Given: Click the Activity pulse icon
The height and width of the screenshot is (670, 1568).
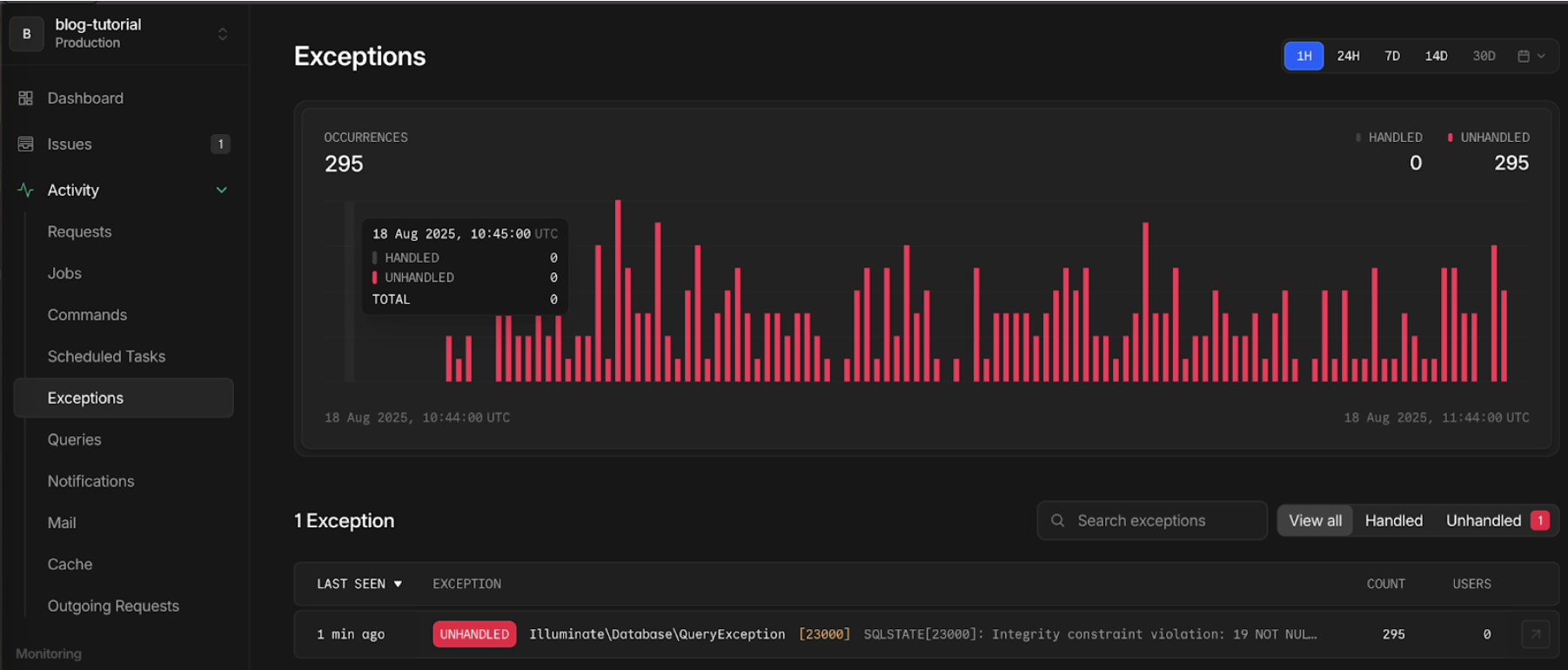Looking at the screenshot, I should click(x=25, y=190).
